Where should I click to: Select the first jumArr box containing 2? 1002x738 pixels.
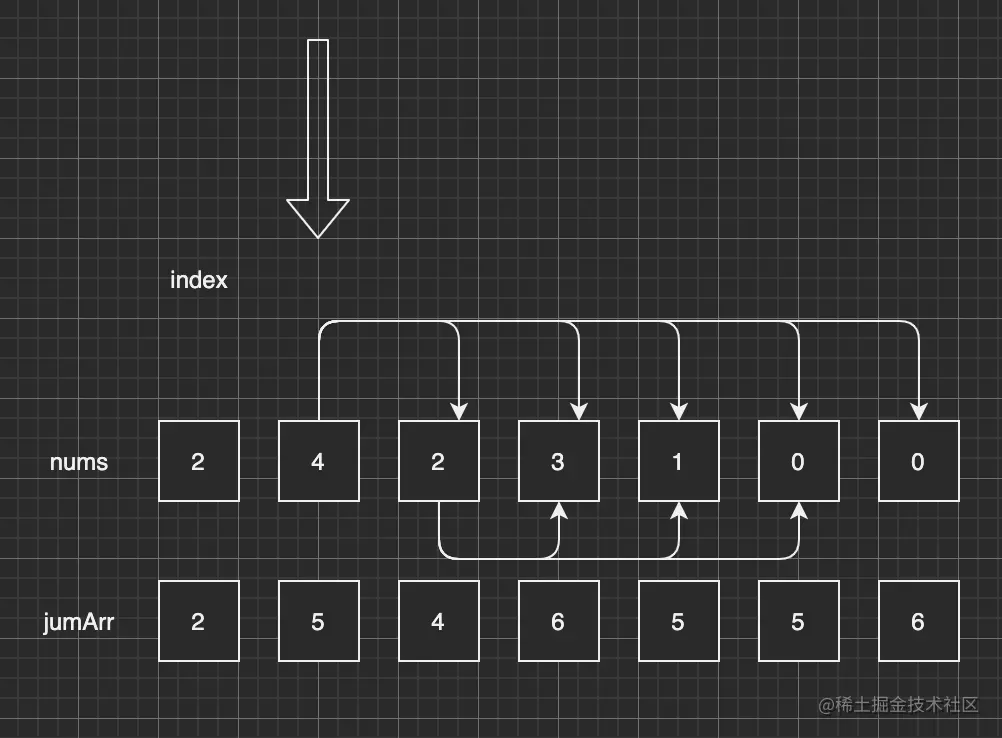pos(198,621)
